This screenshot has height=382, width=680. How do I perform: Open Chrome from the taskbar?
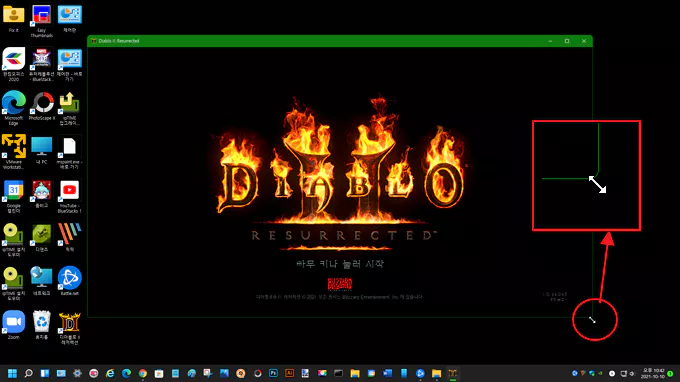(143, 373)
